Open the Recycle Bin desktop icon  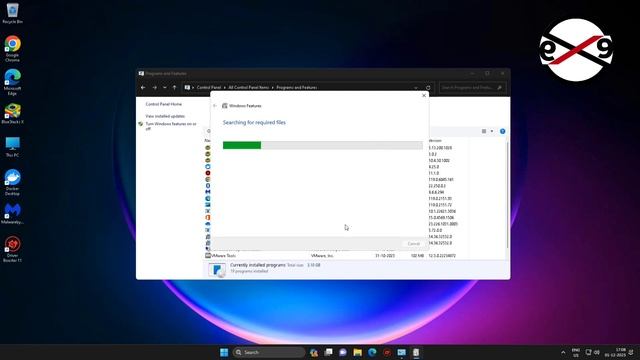[12, 12]
